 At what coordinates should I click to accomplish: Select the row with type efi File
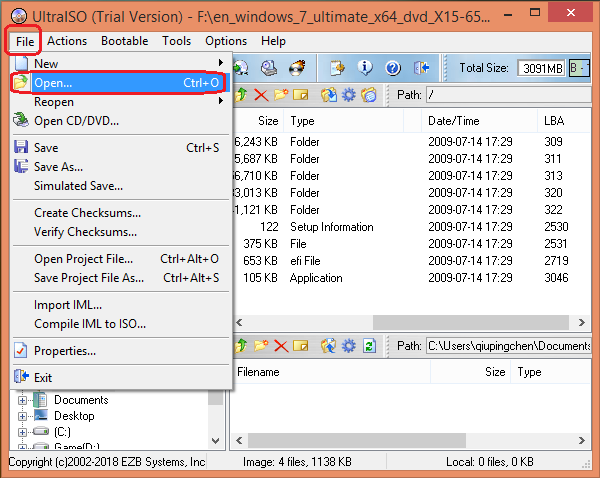tap(411, 261)
